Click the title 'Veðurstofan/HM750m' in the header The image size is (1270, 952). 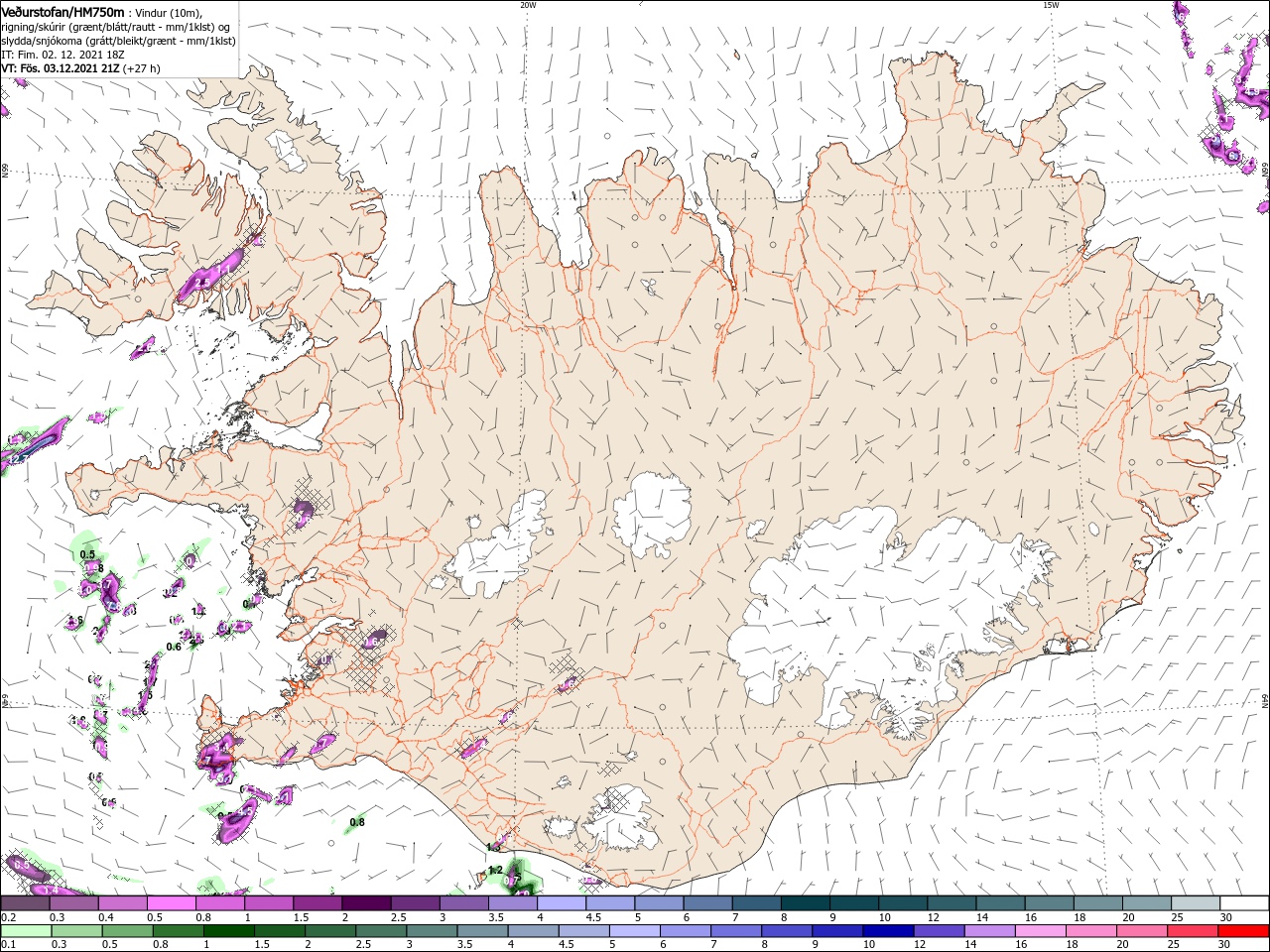63,11
